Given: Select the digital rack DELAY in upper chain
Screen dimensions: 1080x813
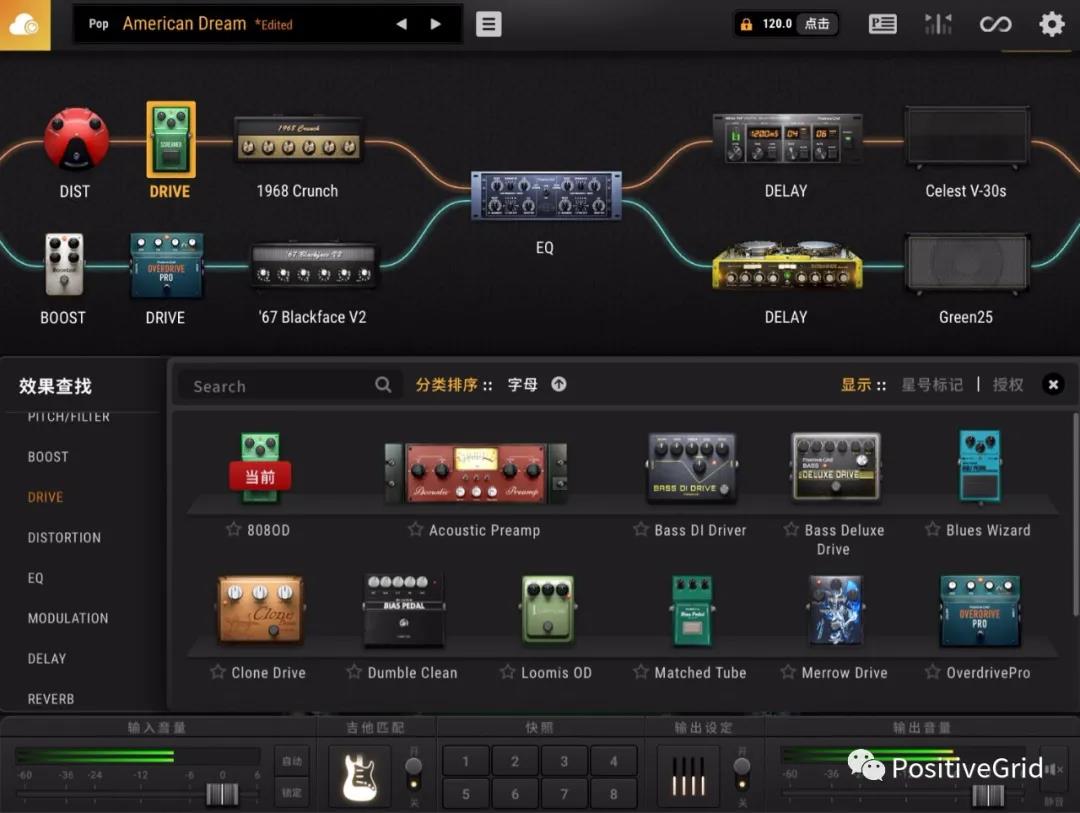Looking at the screenshot, I should coord(787,139).
